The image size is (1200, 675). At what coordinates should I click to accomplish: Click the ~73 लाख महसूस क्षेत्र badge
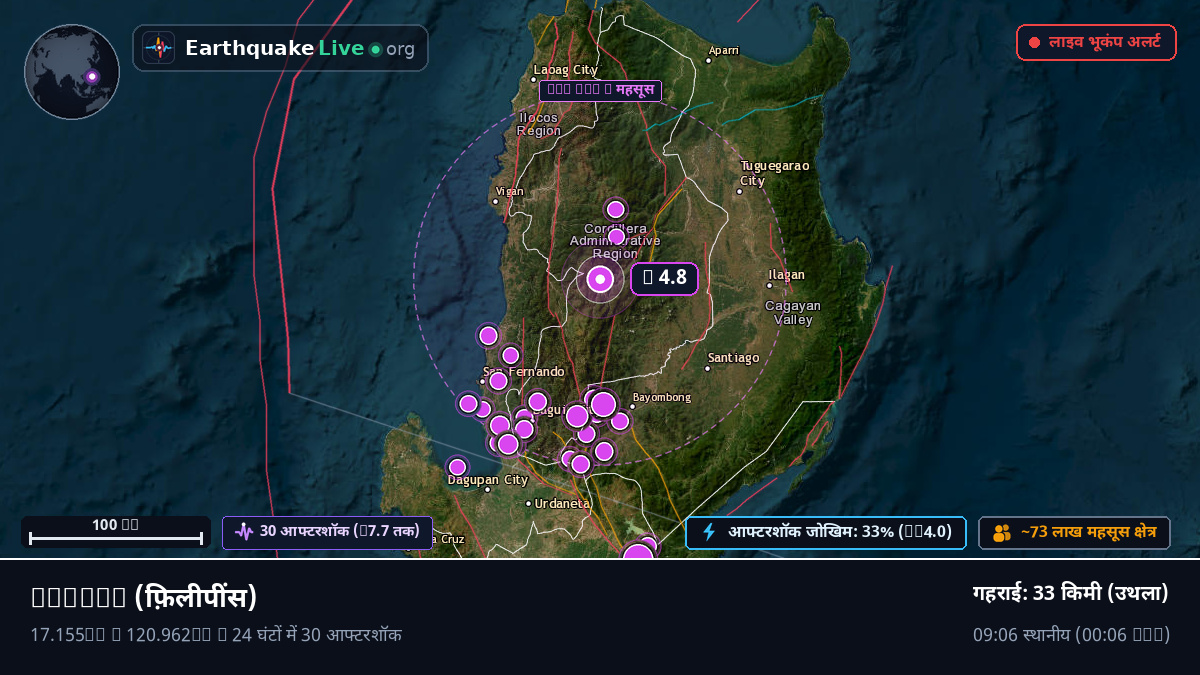[x=1074, y=533]
